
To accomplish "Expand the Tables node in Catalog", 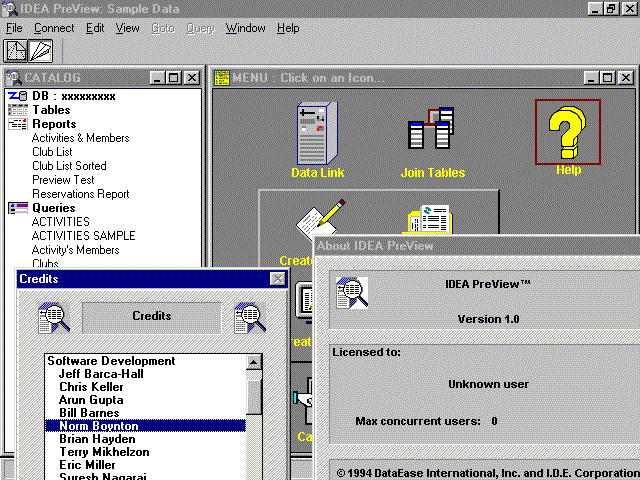I will tap(51, 110).
